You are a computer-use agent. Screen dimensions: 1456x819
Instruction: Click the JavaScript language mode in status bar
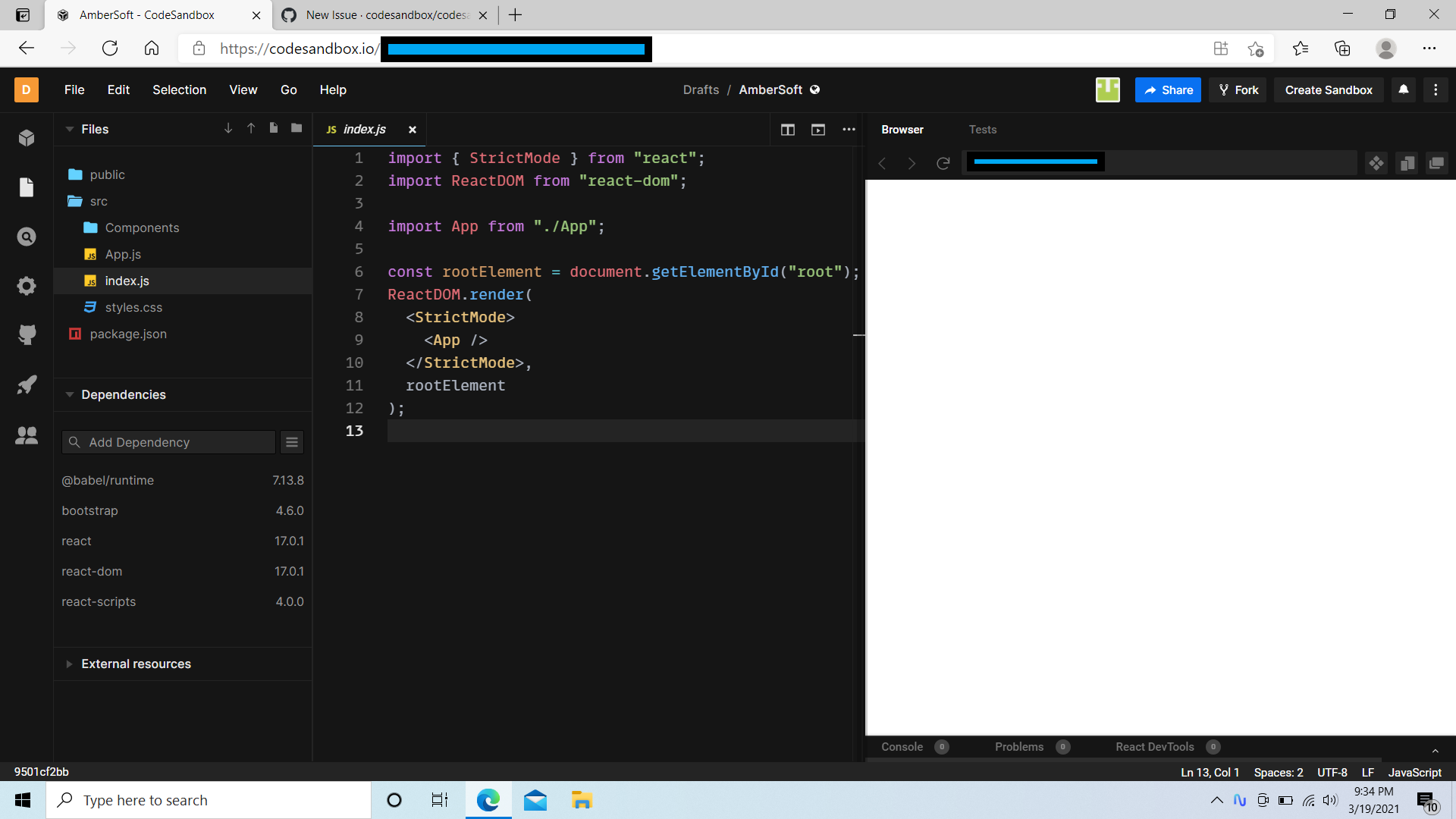pos(1414,772)
